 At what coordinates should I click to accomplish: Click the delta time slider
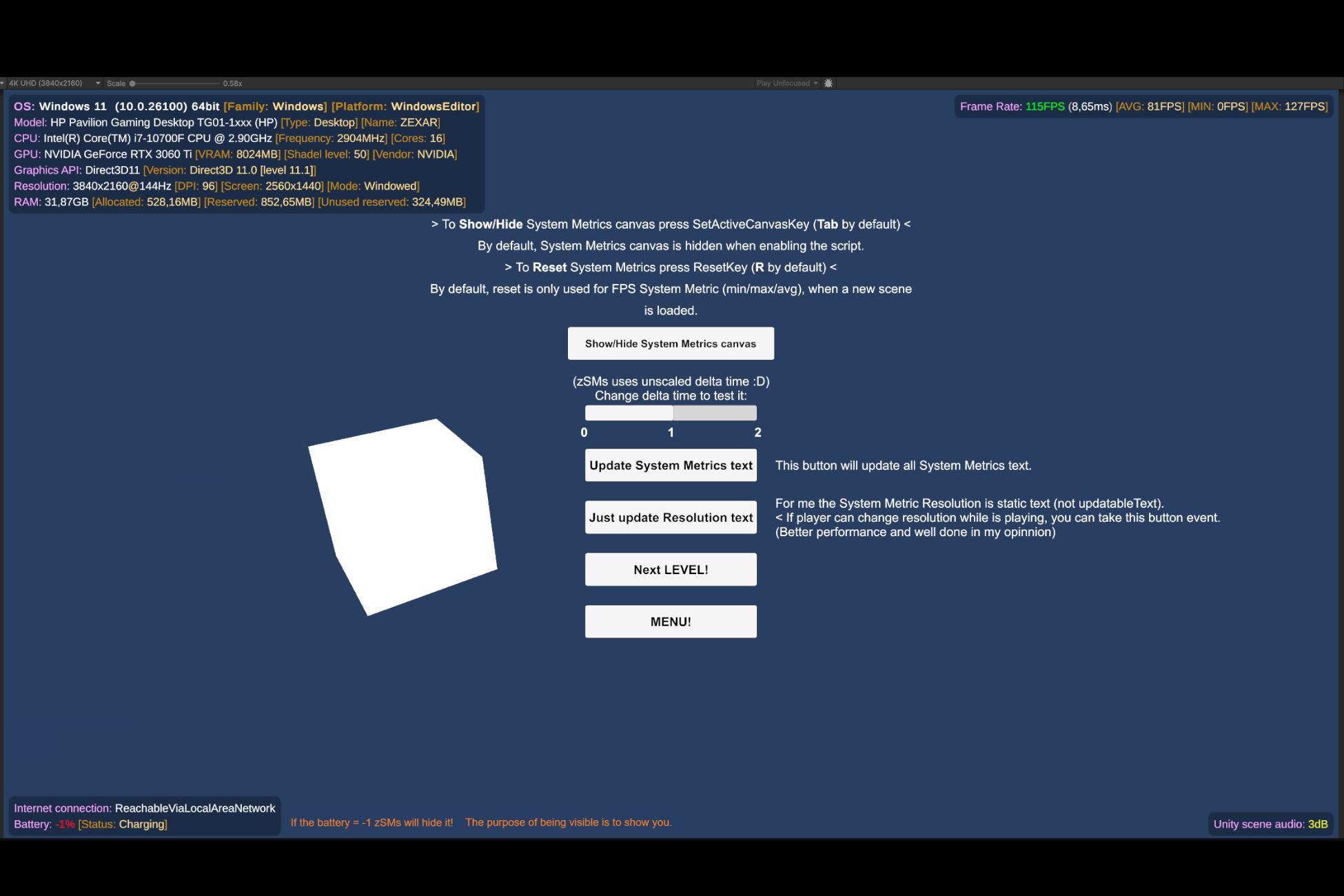pyautogui.click(x=671, y=413)
